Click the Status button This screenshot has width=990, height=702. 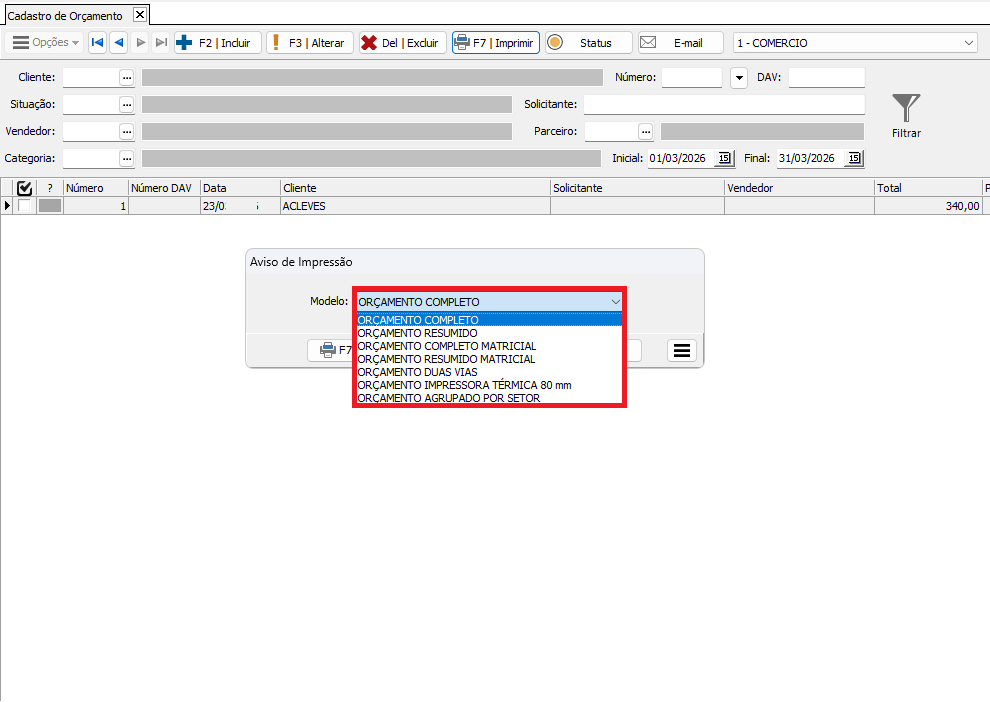pyautogui.click(x=588, y=43)
